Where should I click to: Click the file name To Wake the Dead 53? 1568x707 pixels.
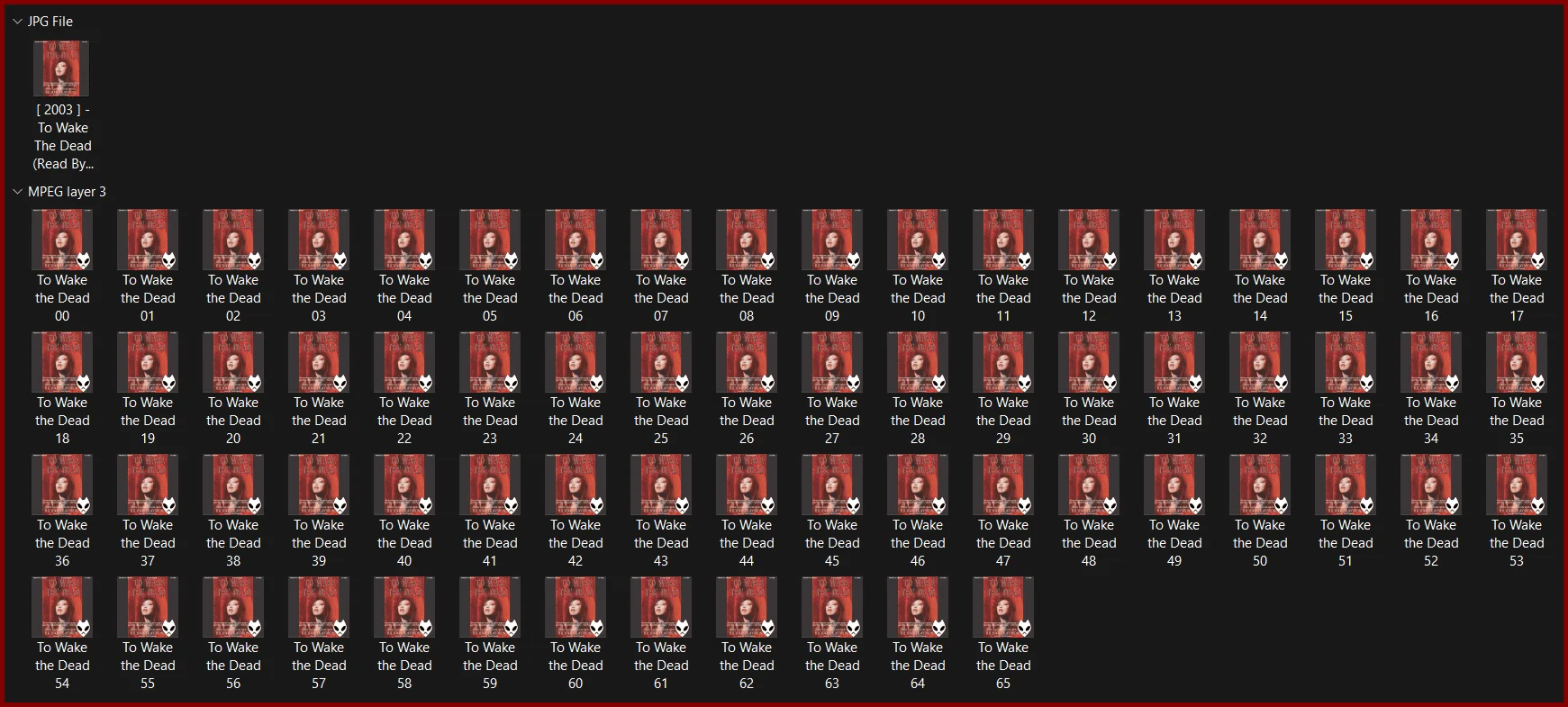(x=1517, y=543)
